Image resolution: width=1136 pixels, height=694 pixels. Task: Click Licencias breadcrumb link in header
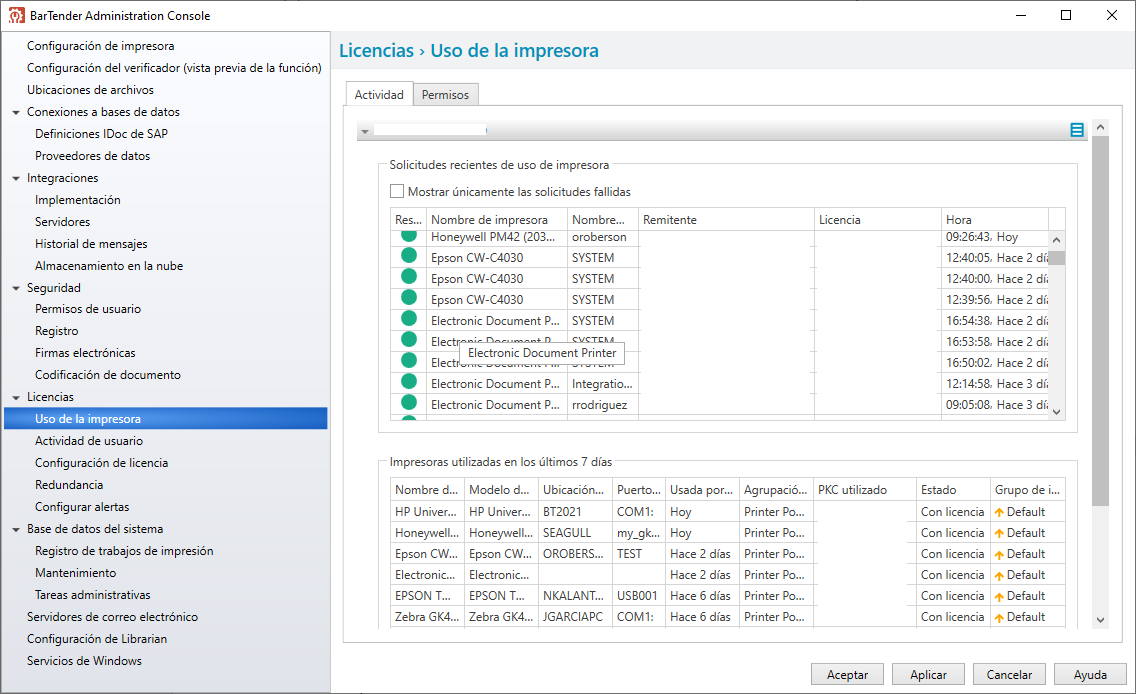pos(377,50)
